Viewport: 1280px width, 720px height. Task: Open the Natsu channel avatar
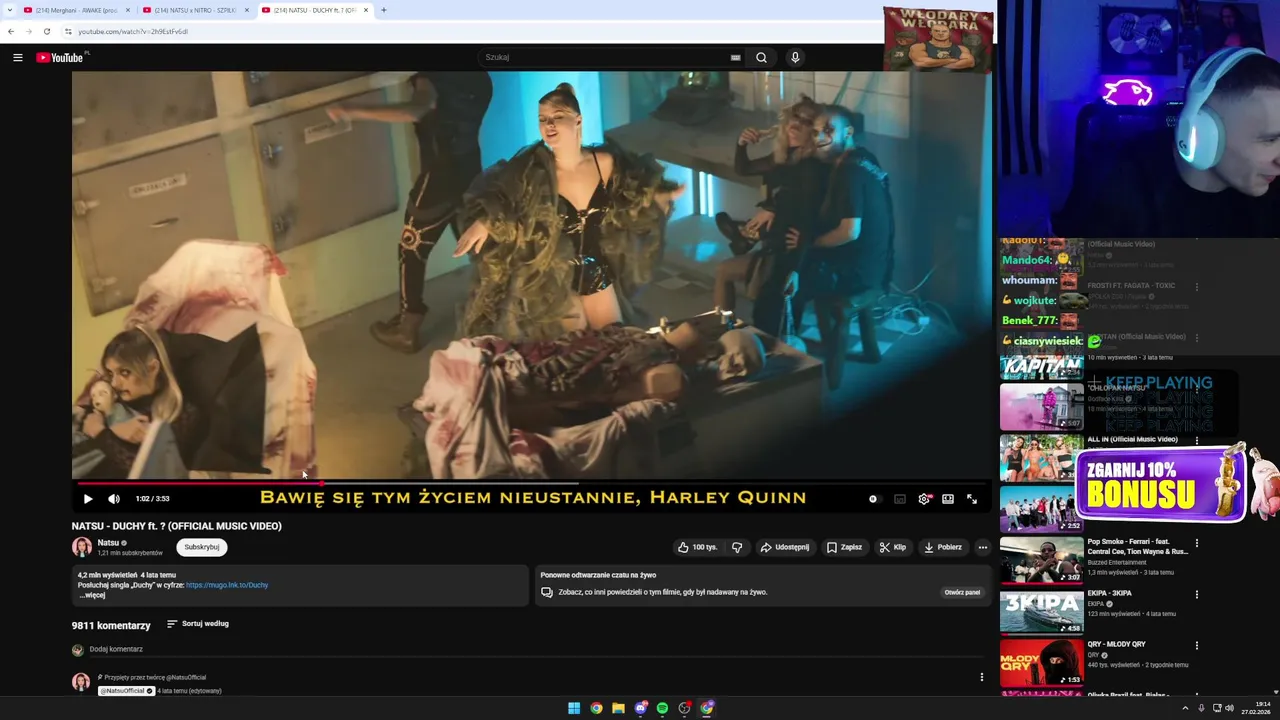click(x=81, y=547)
